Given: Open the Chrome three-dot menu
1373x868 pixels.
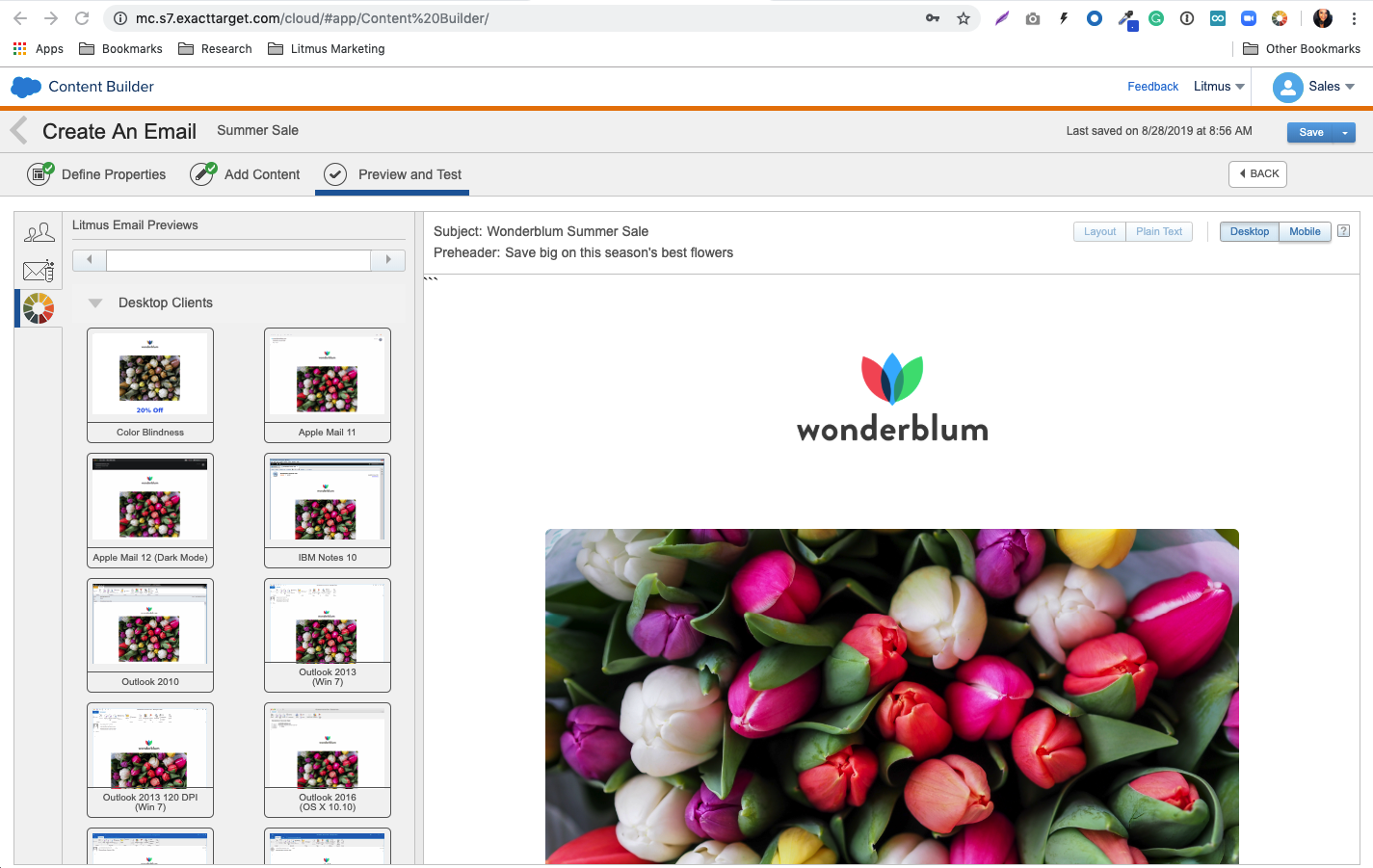Looking at the screenshot, I should click(1354, 18).
